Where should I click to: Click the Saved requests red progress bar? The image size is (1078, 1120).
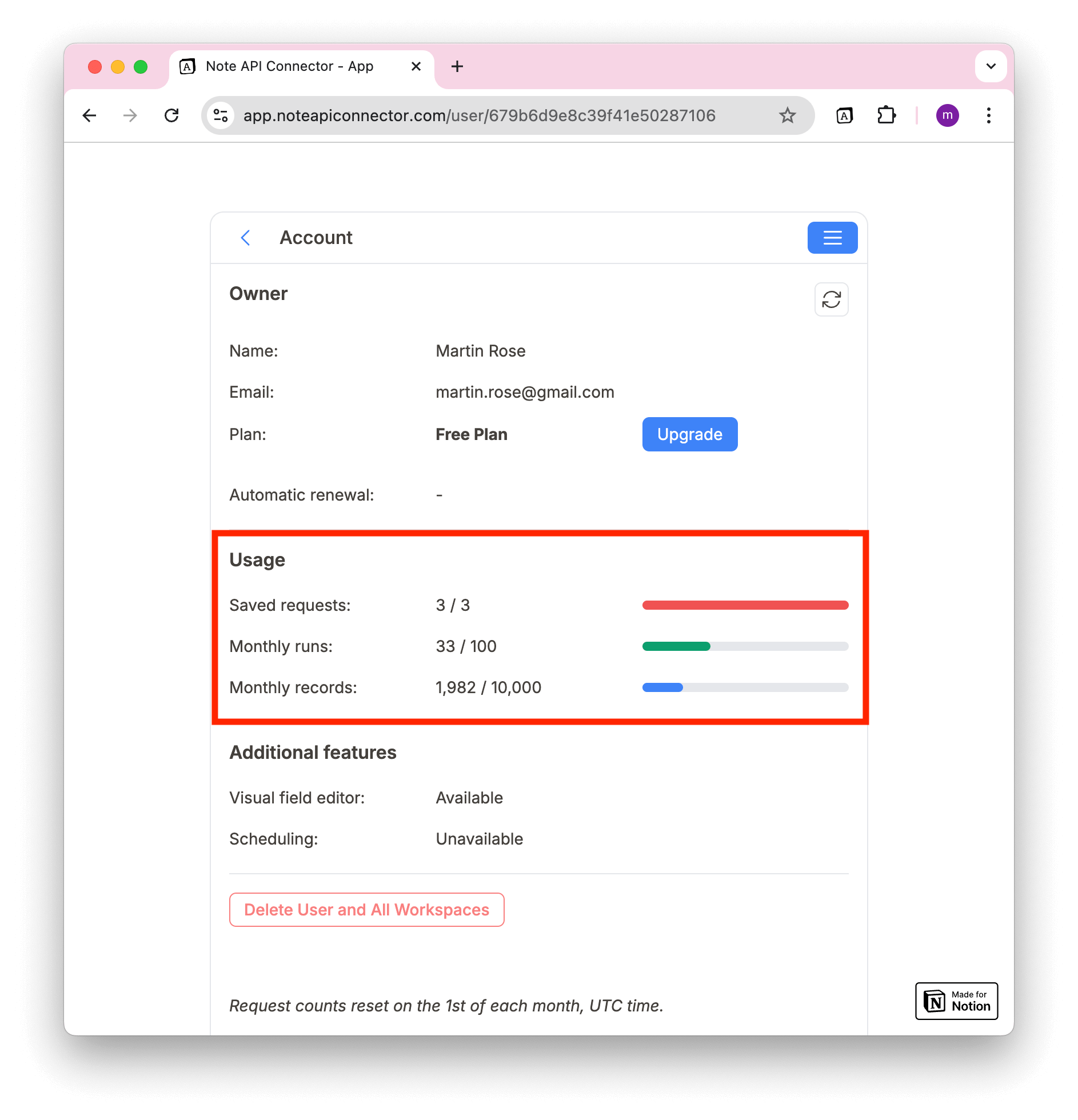click(745, 605)
